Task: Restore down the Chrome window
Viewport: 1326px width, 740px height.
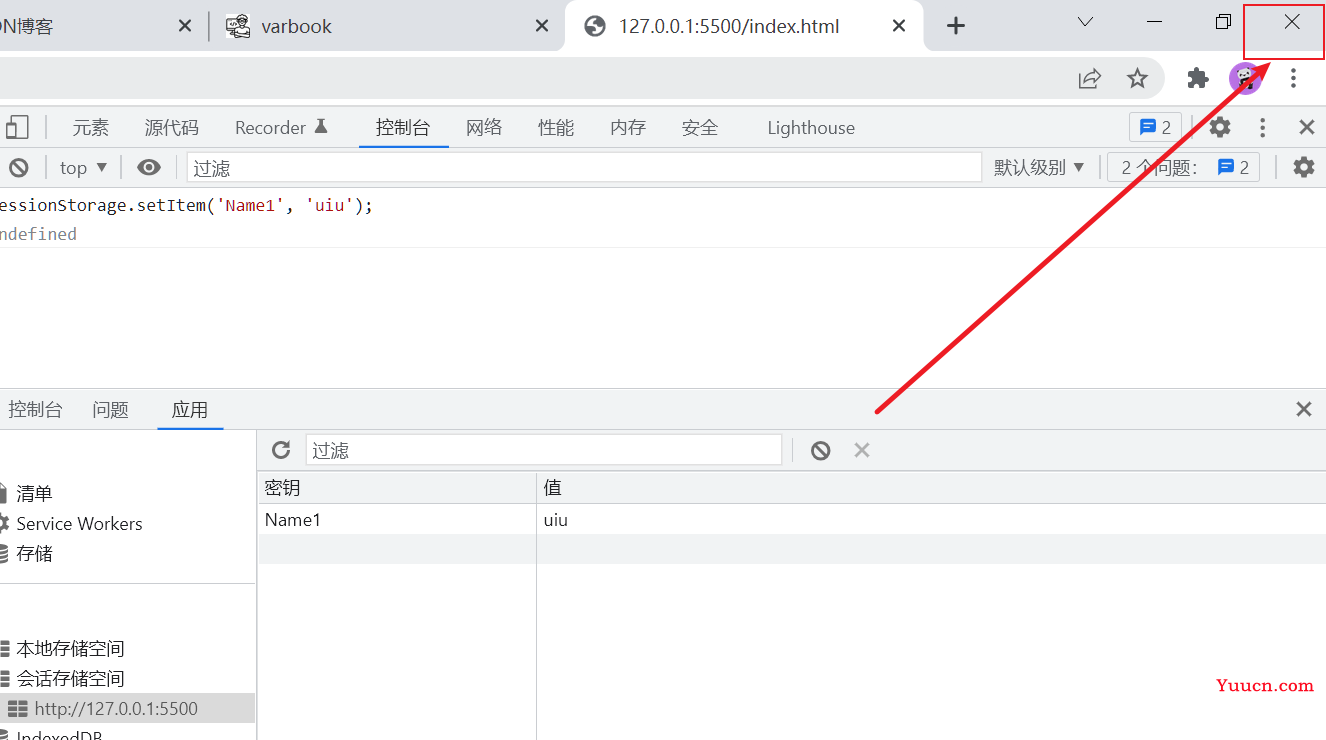Action: 1223,22
